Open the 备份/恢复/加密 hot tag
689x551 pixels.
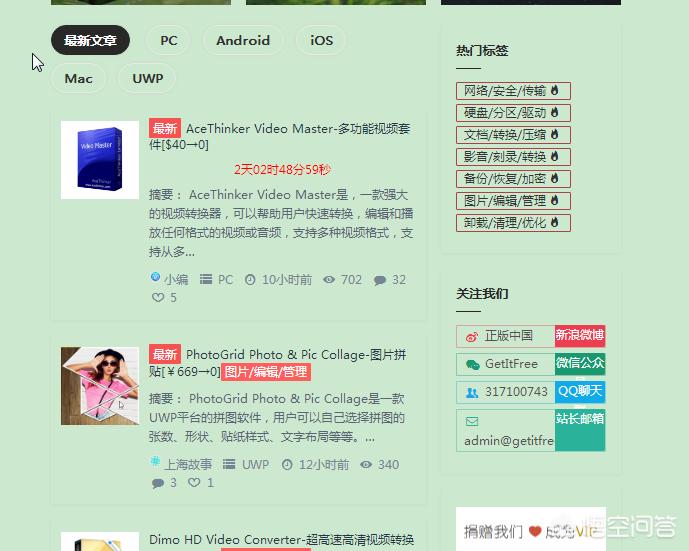pos(513,178)
